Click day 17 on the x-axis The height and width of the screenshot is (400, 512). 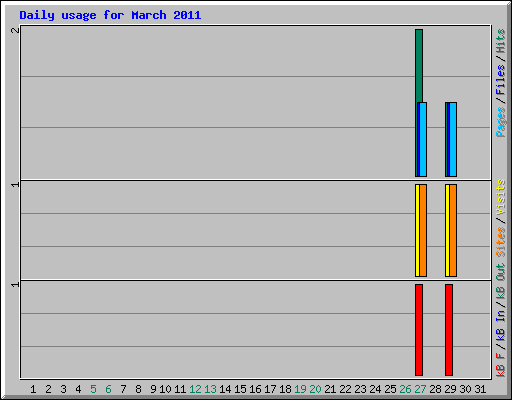coord(270,389)
